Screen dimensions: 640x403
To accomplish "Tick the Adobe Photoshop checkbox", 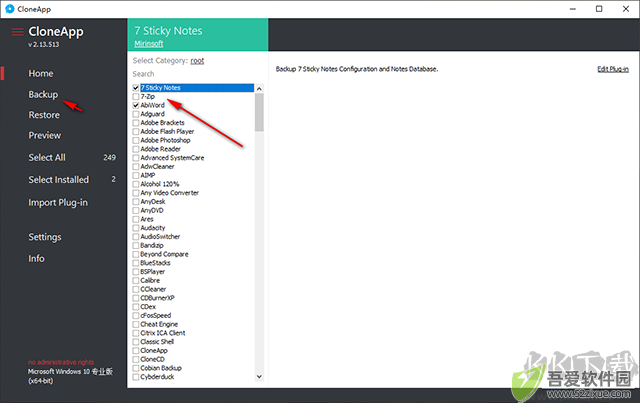I will (x=136, y=140).
